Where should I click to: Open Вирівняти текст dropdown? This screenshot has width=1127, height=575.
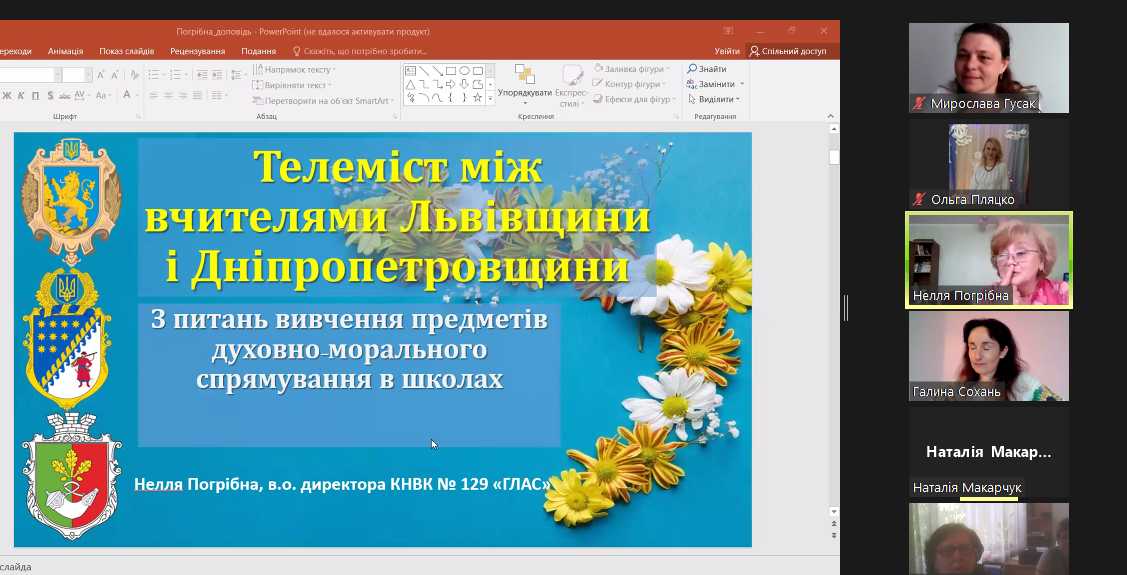pyautogui.click(x=292, y=85)
